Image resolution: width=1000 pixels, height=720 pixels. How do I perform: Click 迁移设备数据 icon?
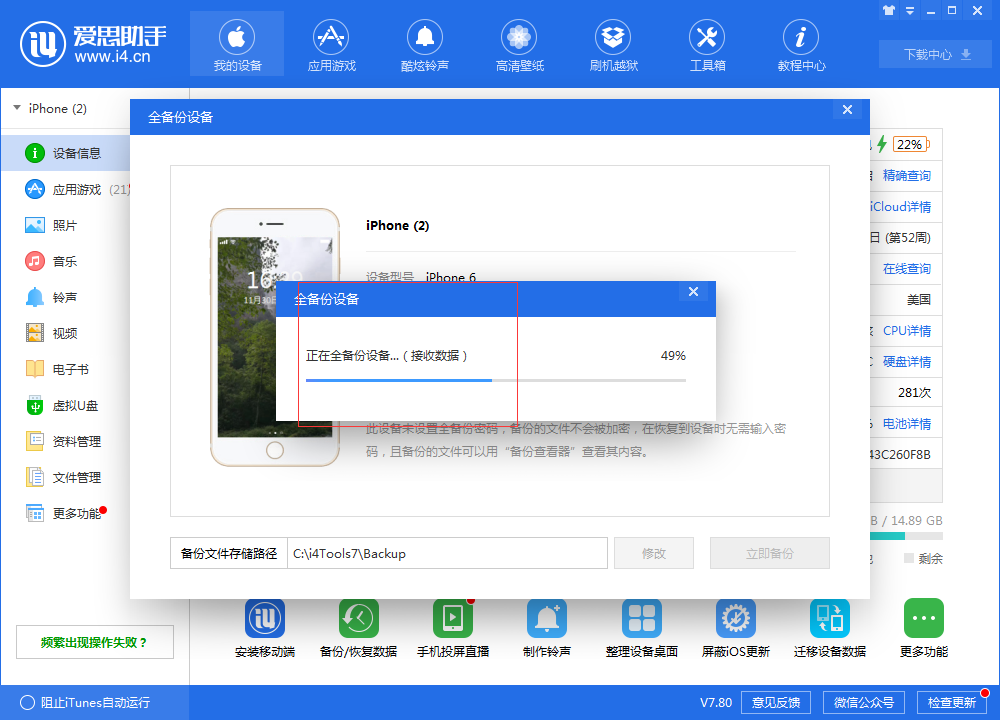tap(830, 618)
